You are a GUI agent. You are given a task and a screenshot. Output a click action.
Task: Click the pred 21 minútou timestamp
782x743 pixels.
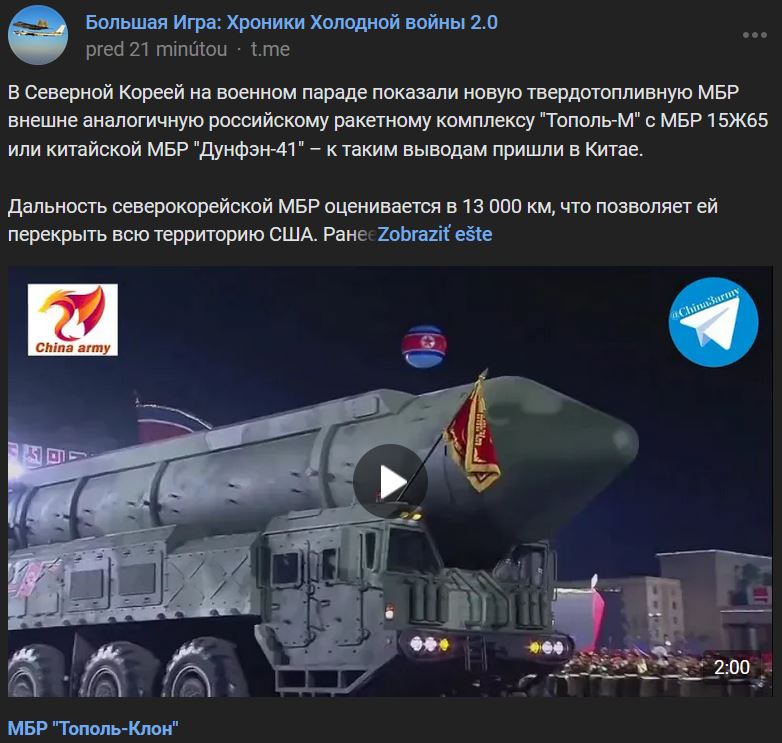pos(156,49)
